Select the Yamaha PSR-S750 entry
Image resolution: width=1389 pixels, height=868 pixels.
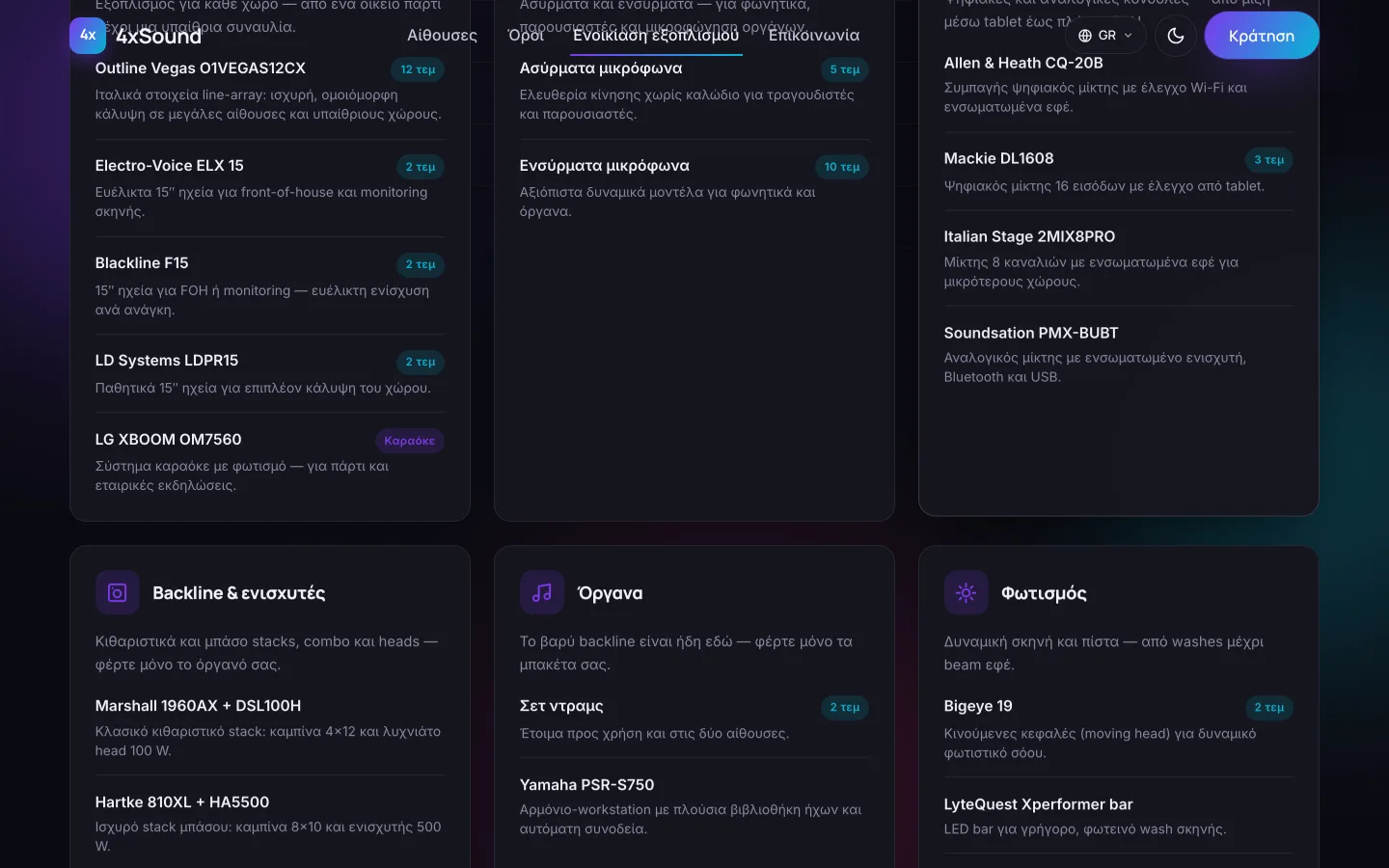[694, 805]
